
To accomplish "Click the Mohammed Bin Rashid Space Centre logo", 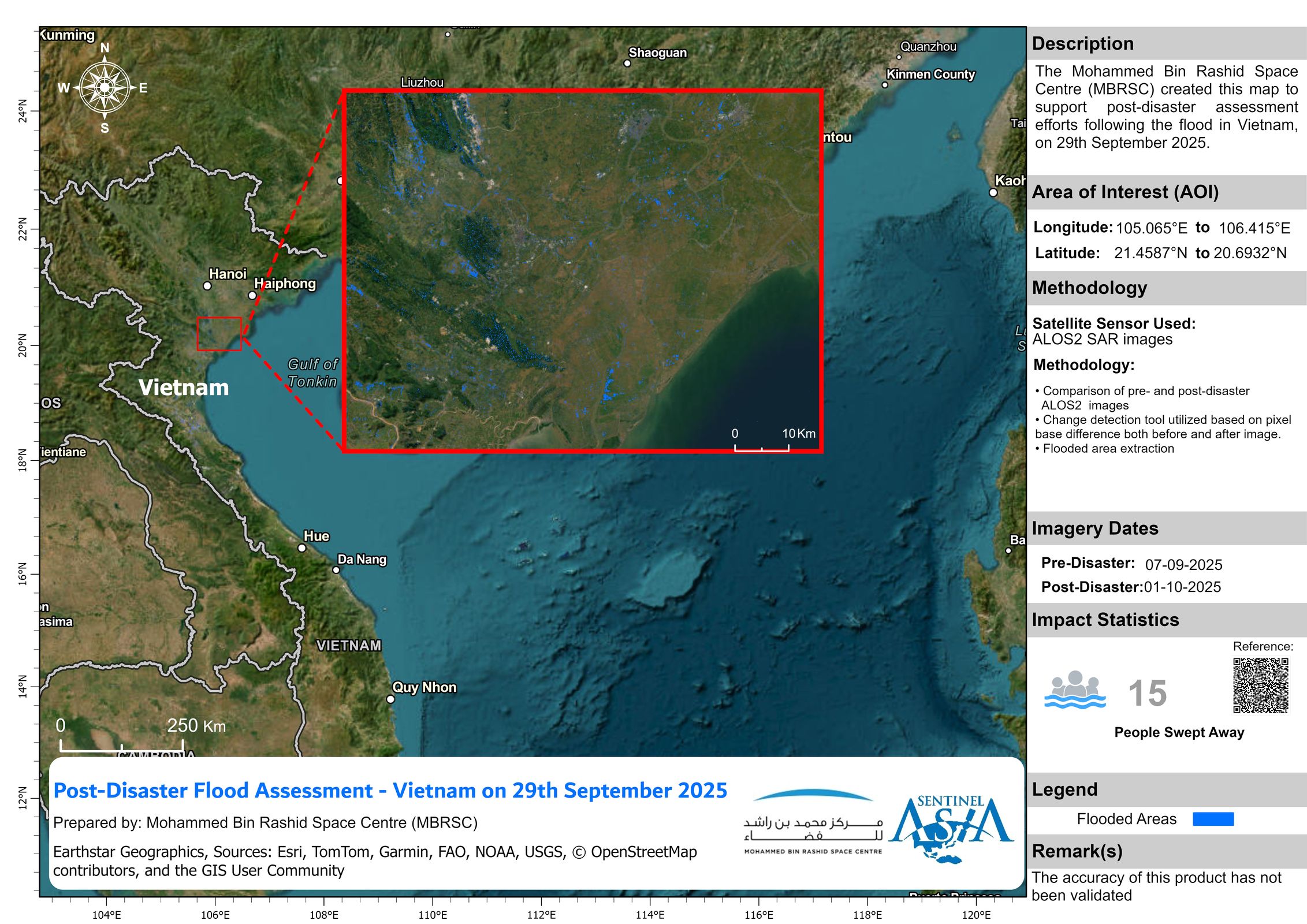I will pos(813,822).
